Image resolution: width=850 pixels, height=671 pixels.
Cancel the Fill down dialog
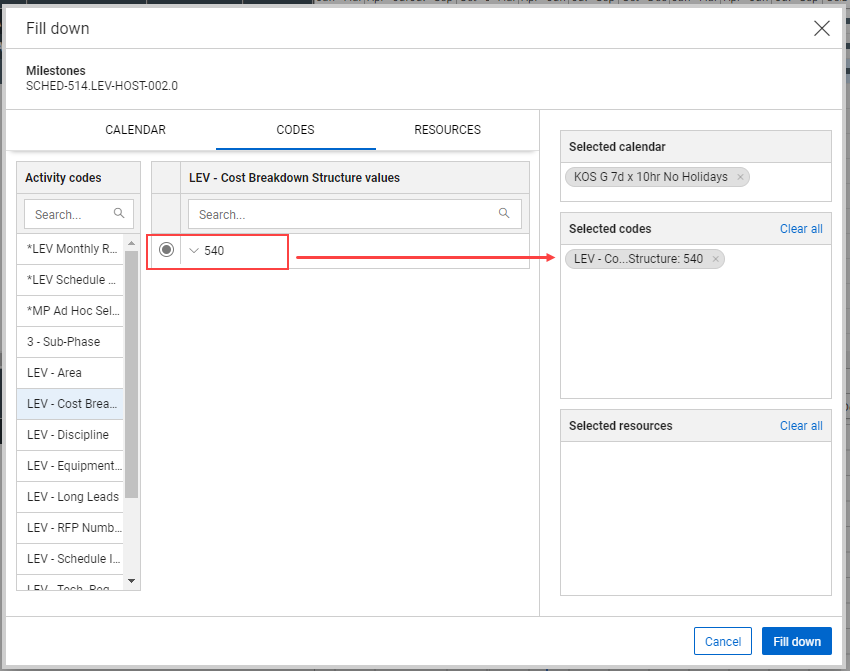click(x=723, y=642)
